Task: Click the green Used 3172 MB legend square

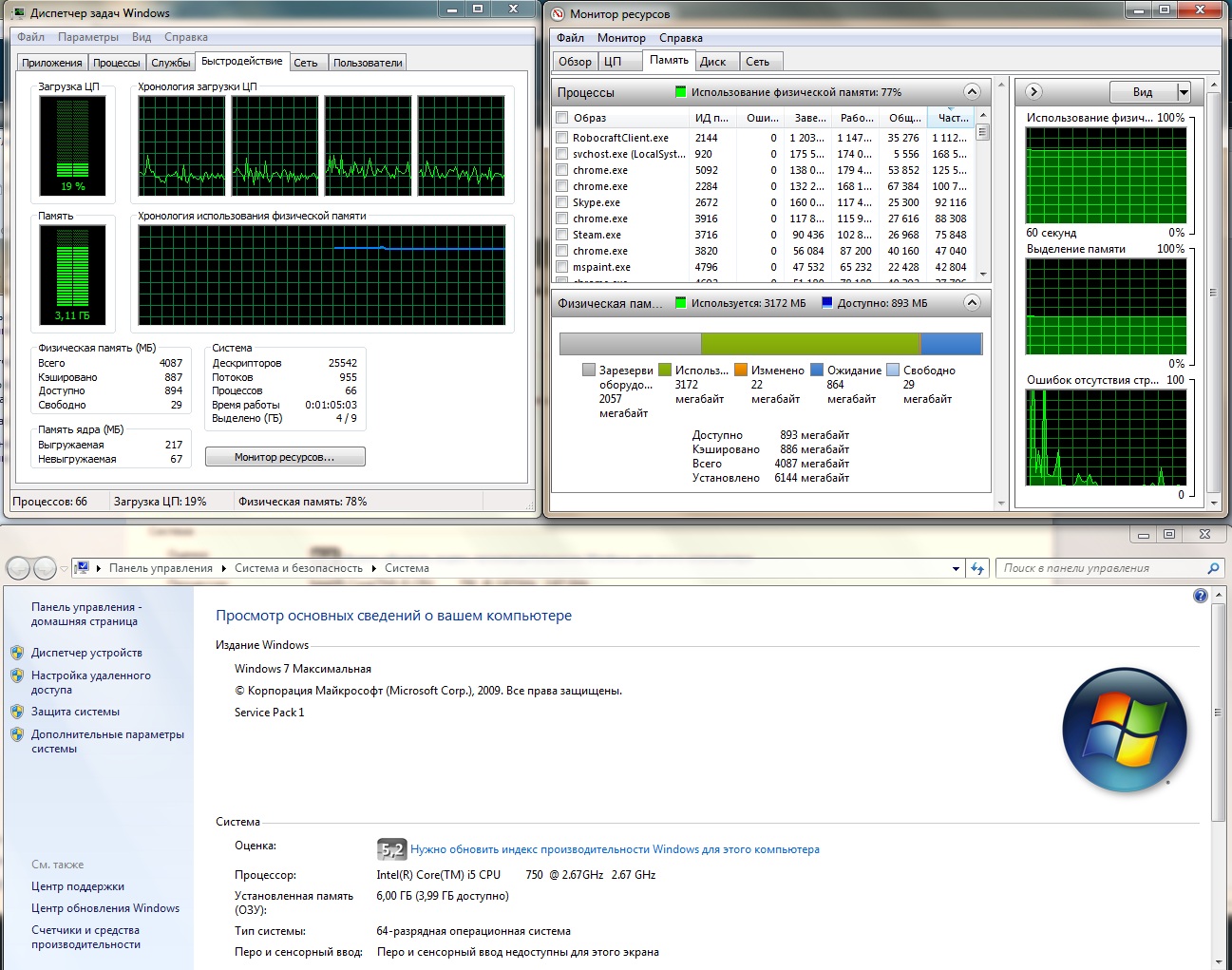Action: click(x=680, y=303)
